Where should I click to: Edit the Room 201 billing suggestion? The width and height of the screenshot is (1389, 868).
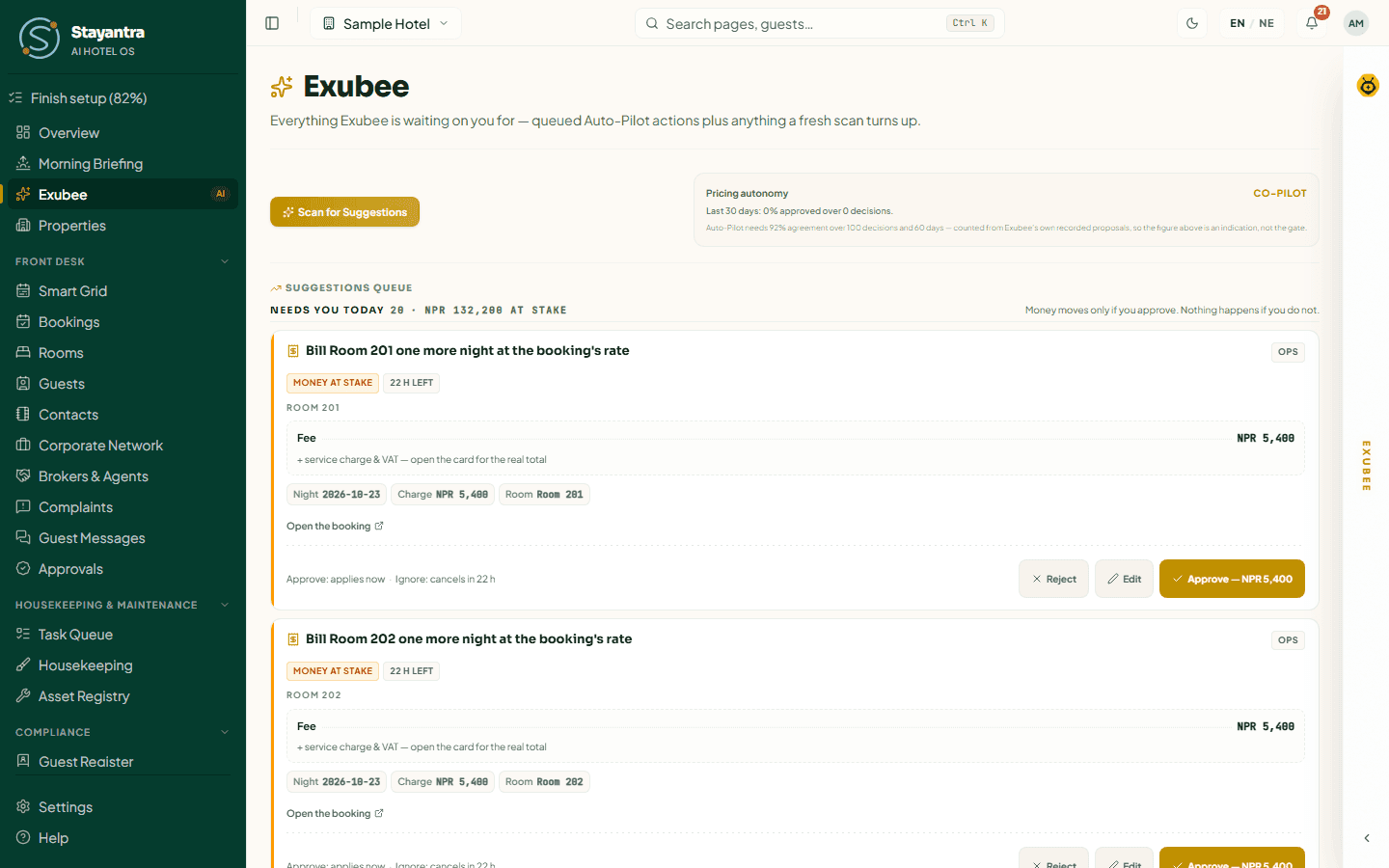1124,579
